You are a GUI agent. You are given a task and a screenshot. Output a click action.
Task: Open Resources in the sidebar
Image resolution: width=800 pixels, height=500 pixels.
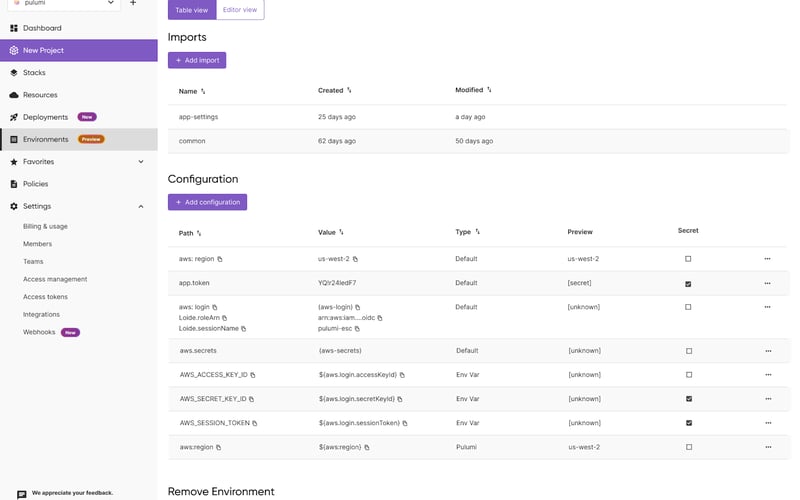click(x=79, y=95)
